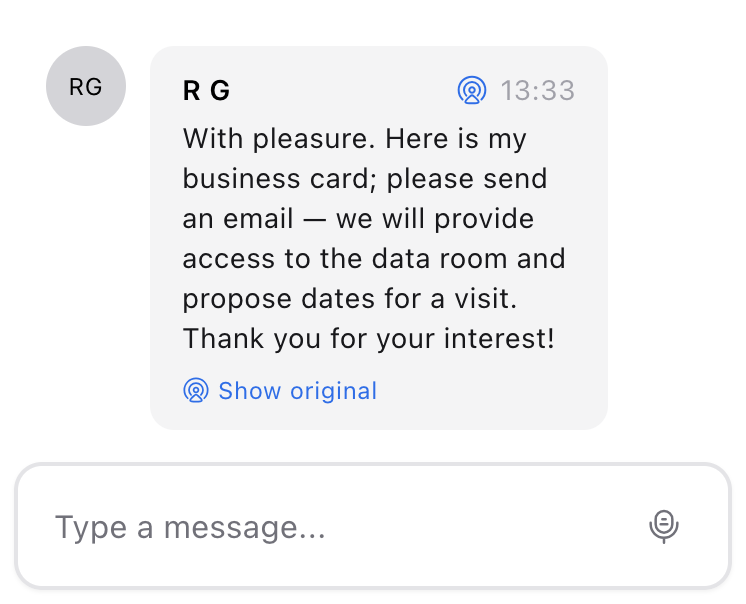Click the 'an email — we will provide' line
746x604 pixels.
point(358,218)
